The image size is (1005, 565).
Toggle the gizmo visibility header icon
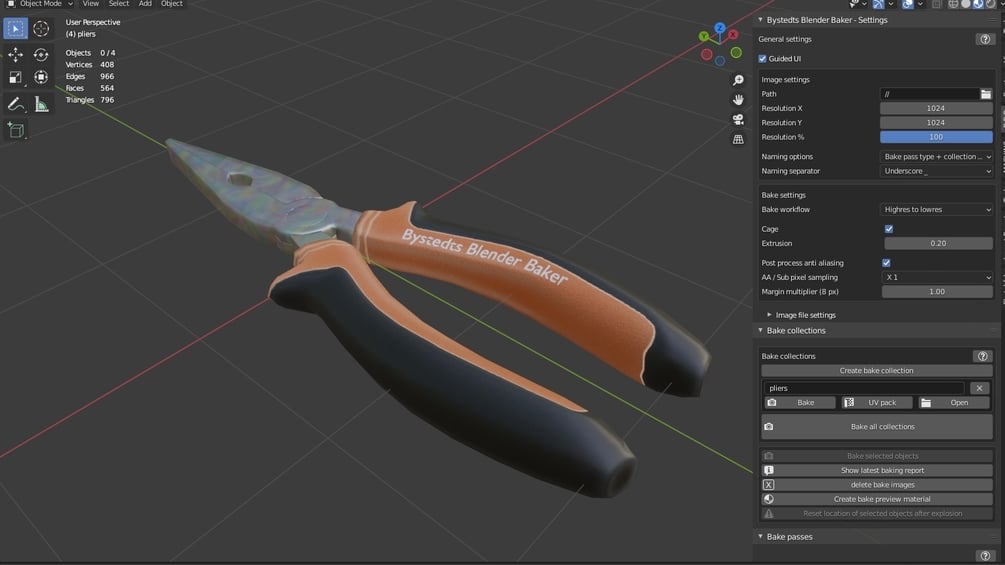pos(879,4)
